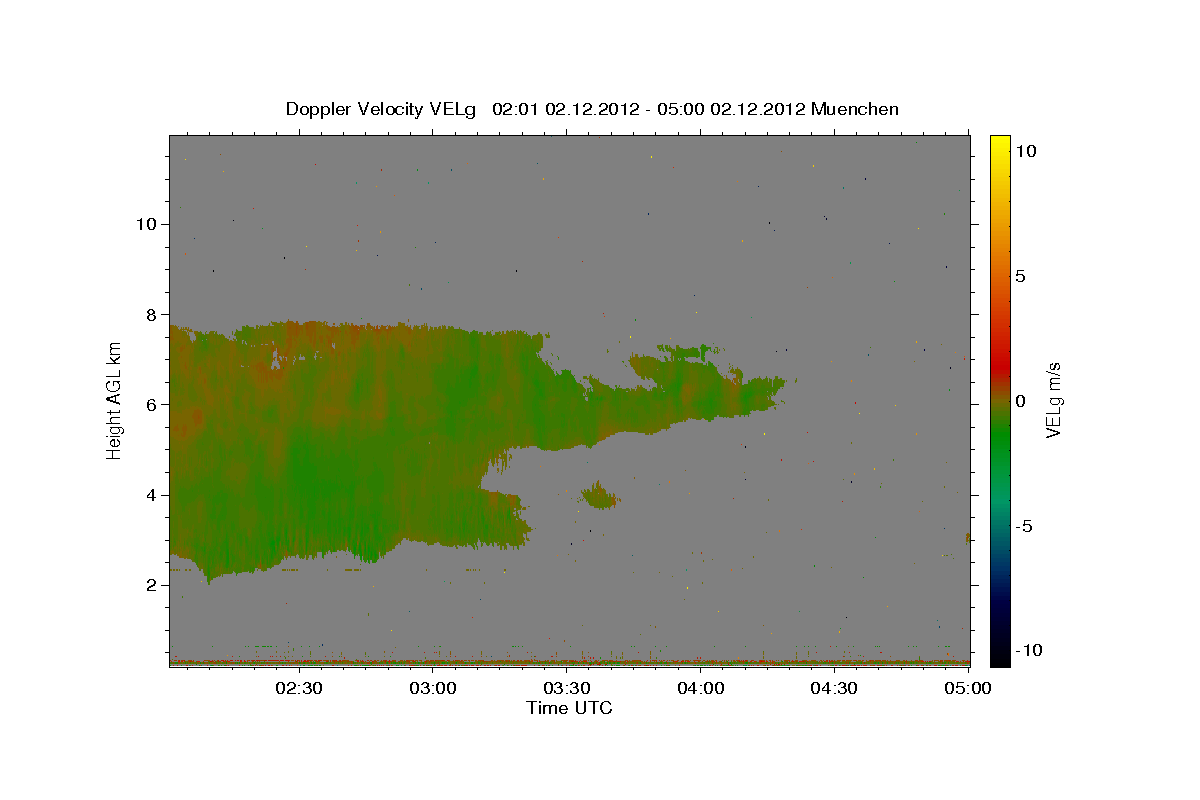Click the "Muenchen" location text in title

coord(855,109)
